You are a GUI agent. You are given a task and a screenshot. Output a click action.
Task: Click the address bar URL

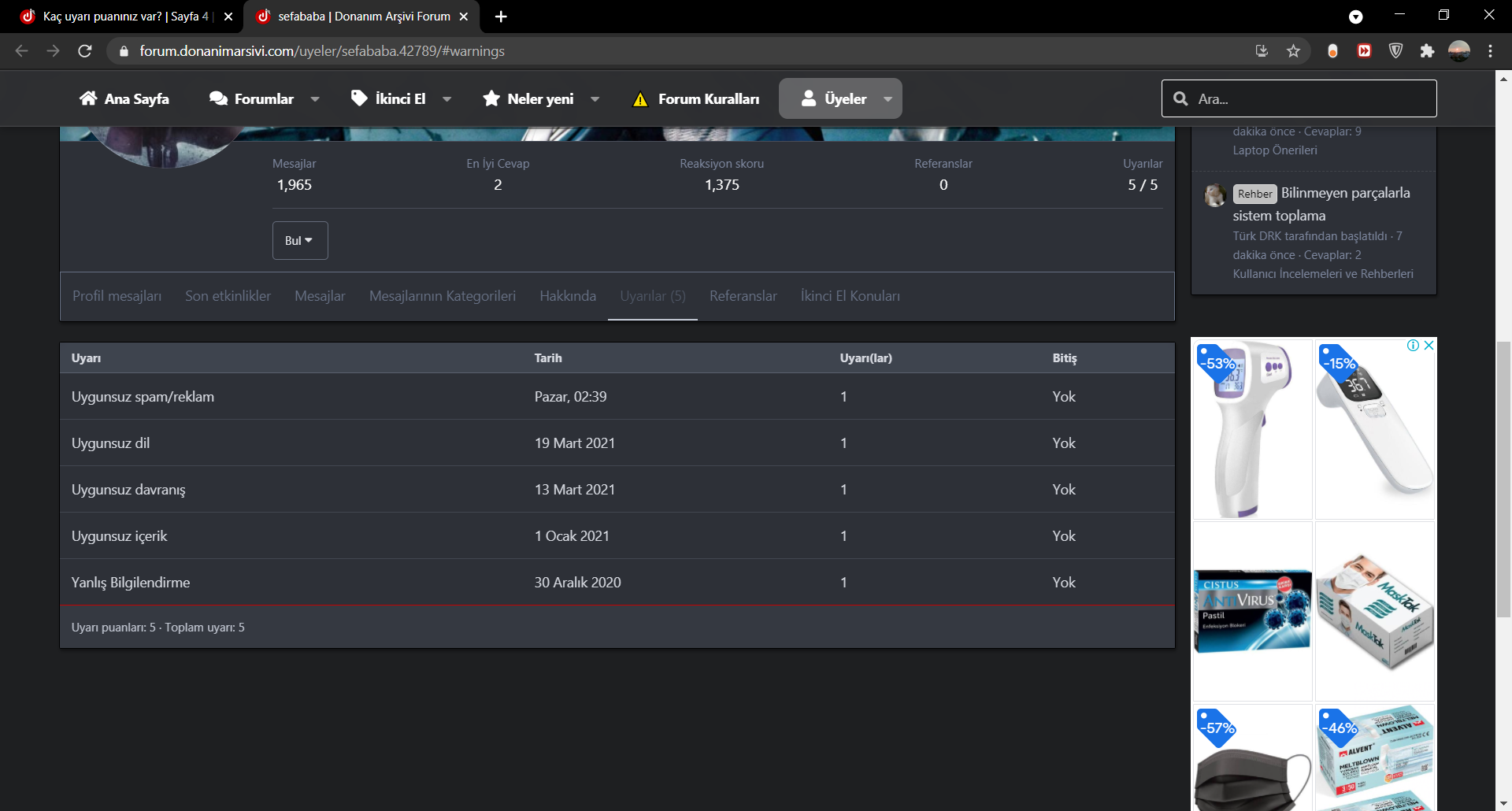(322, 51)
